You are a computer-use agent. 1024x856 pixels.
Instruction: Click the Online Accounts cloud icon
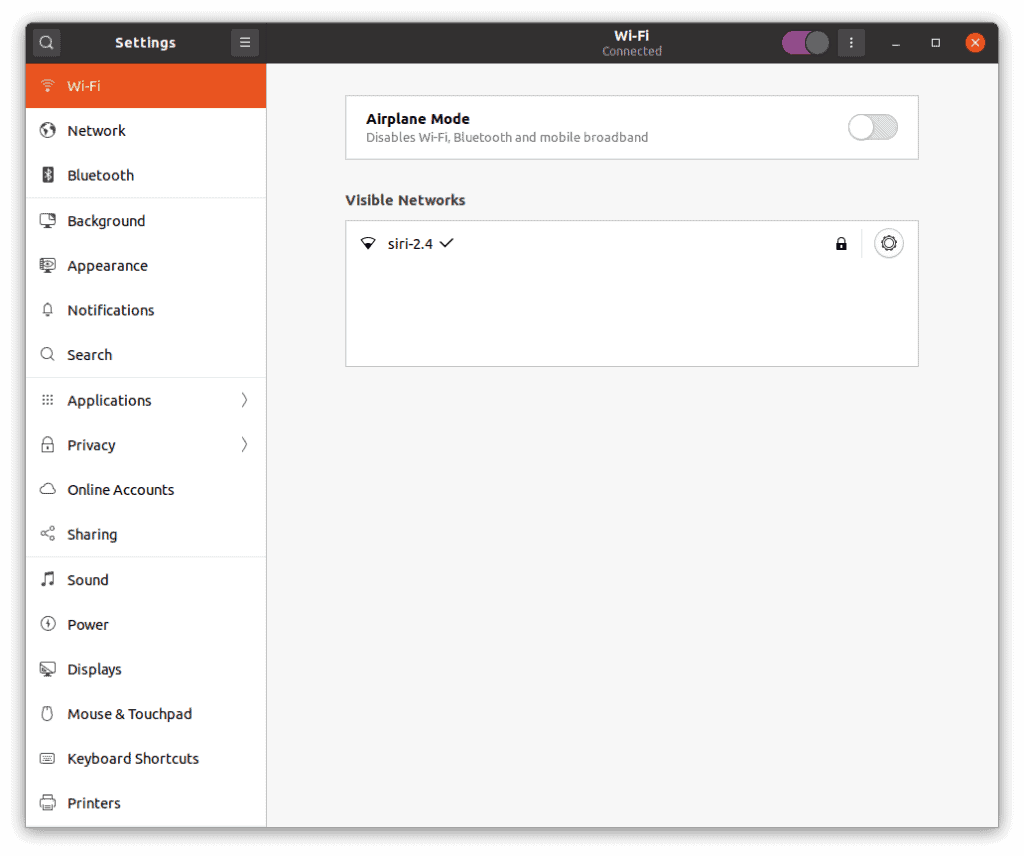point(47,489)
